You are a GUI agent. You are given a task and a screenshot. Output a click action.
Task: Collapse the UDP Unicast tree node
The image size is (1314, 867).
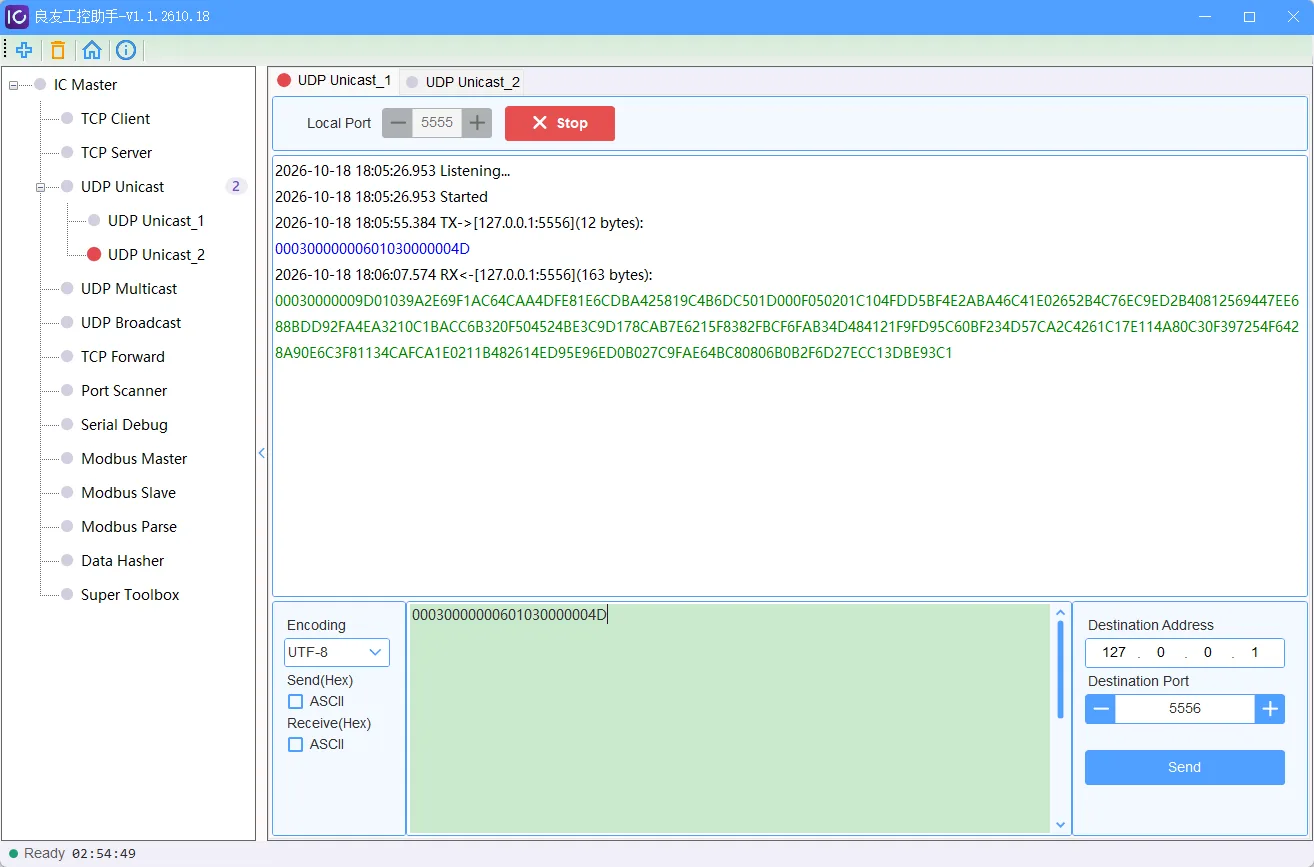point(40,187)
